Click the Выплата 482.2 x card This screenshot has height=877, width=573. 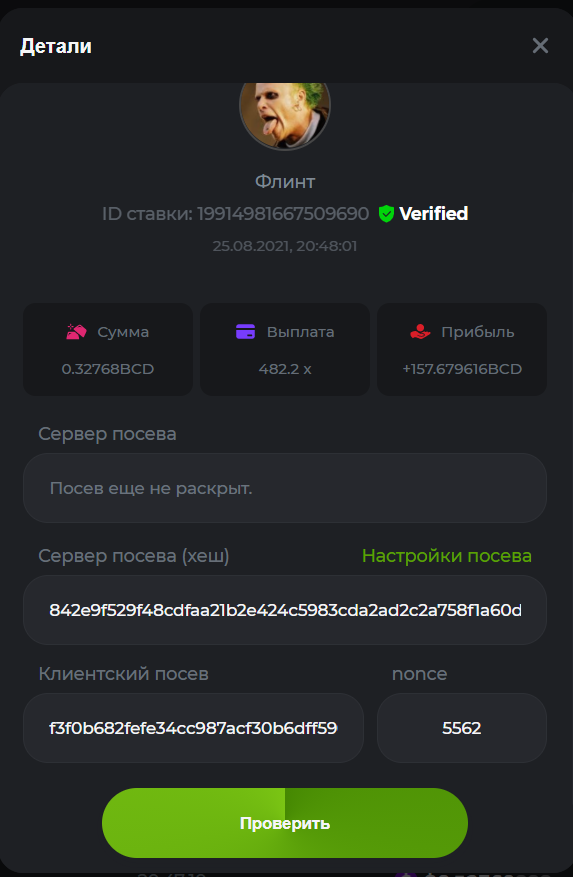(285, 350)
